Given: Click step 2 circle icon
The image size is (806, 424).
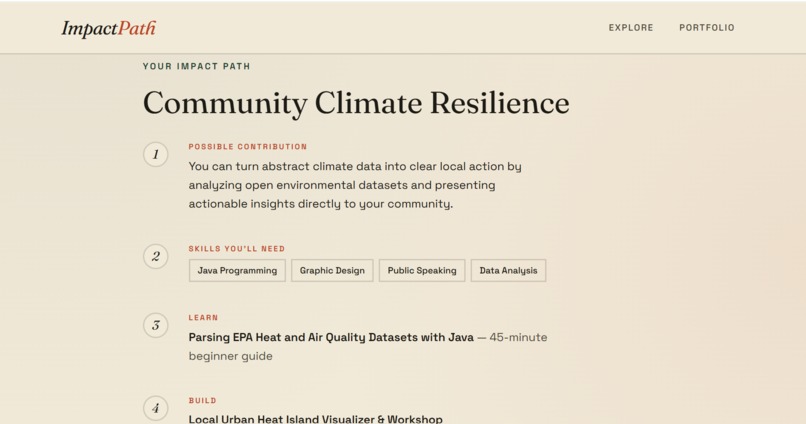Looking at the screenshot, I should (x=156, y=256).
